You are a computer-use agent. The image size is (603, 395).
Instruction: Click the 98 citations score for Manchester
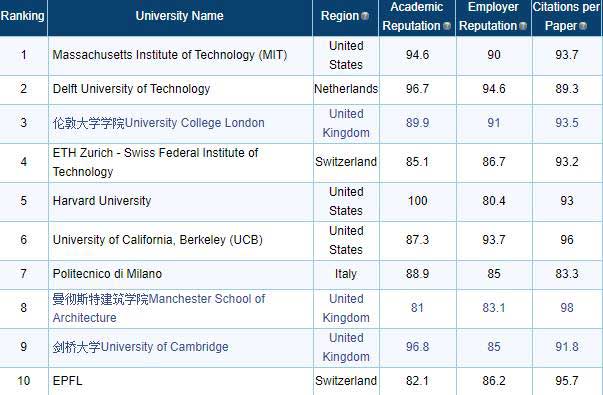(567, 308)
